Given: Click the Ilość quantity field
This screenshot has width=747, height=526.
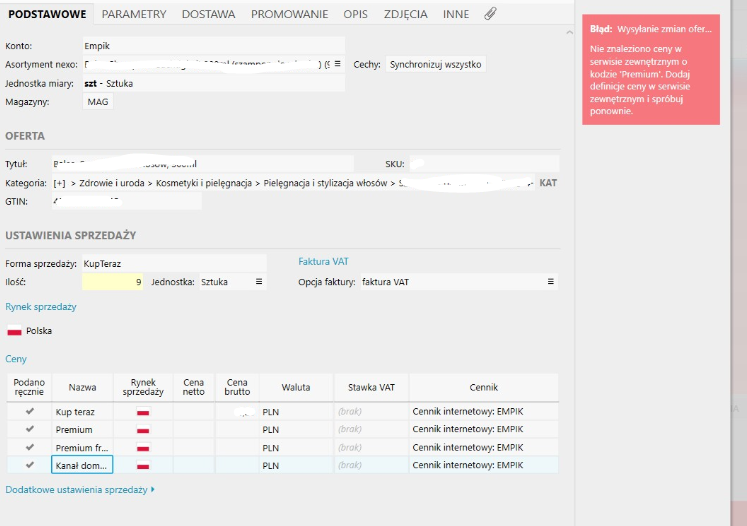Looking at the screenshot, I should click(x=112, y=282).
